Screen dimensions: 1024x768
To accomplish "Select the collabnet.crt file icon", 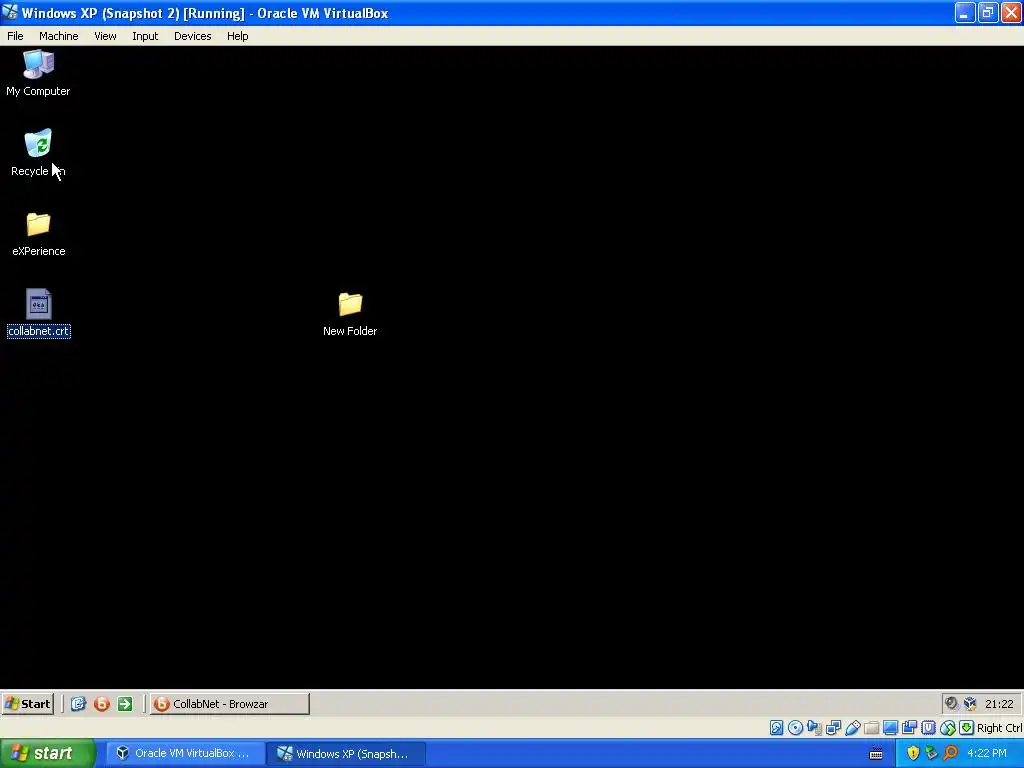I will point(39,313).
